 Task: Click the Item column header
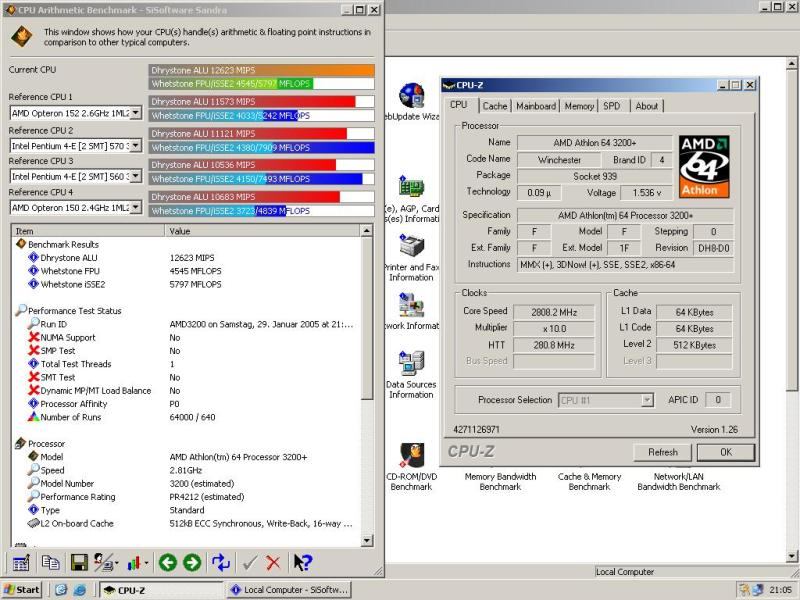click(88, 231)
